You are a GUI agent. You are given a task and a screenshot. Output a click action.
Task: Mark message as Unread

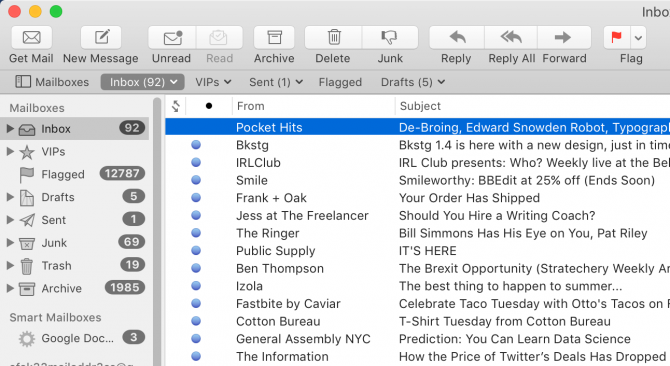click(x=172, y=38)
